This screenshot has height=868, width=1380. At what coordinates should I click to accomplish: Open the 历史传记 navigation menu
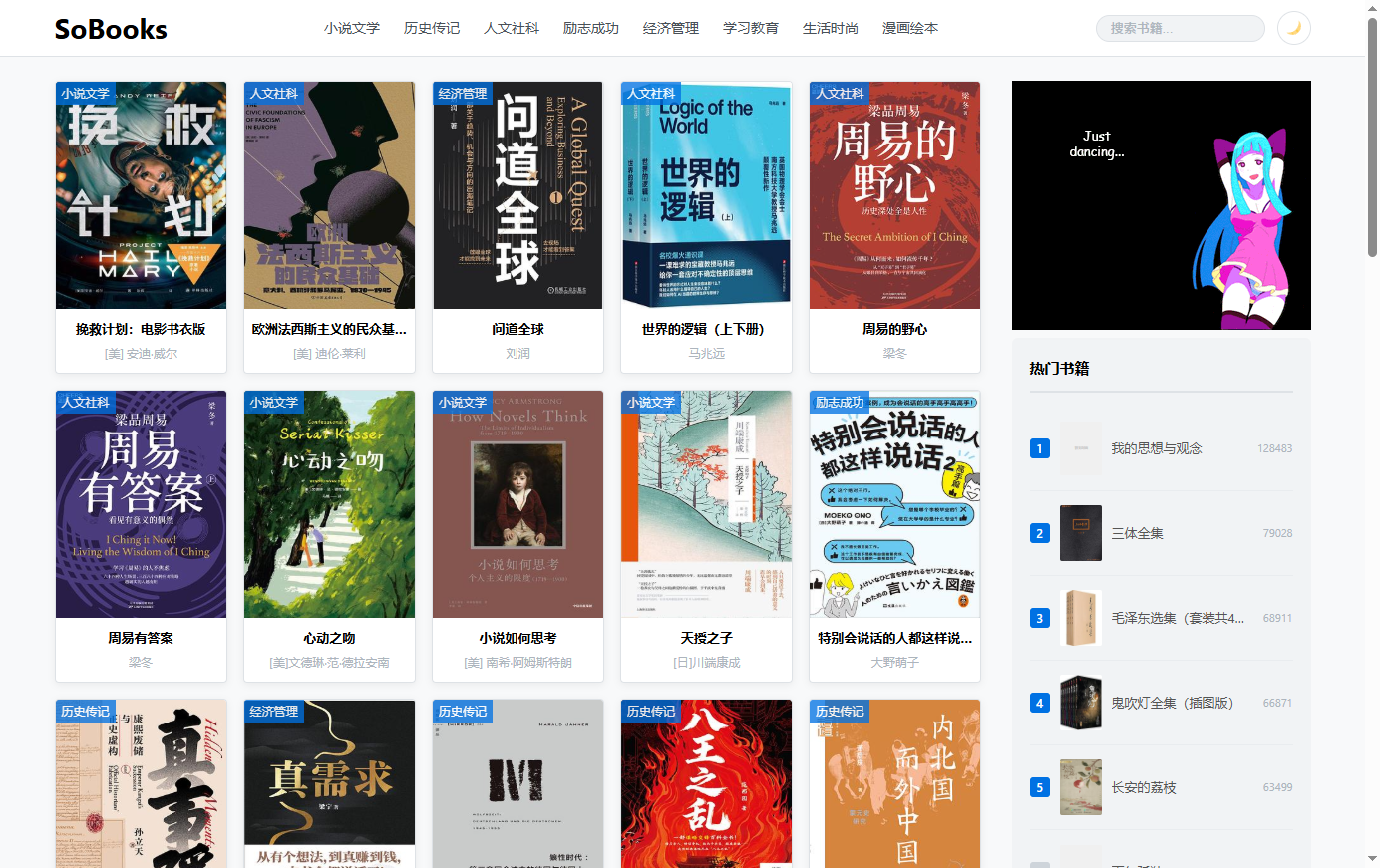(432, 28)
